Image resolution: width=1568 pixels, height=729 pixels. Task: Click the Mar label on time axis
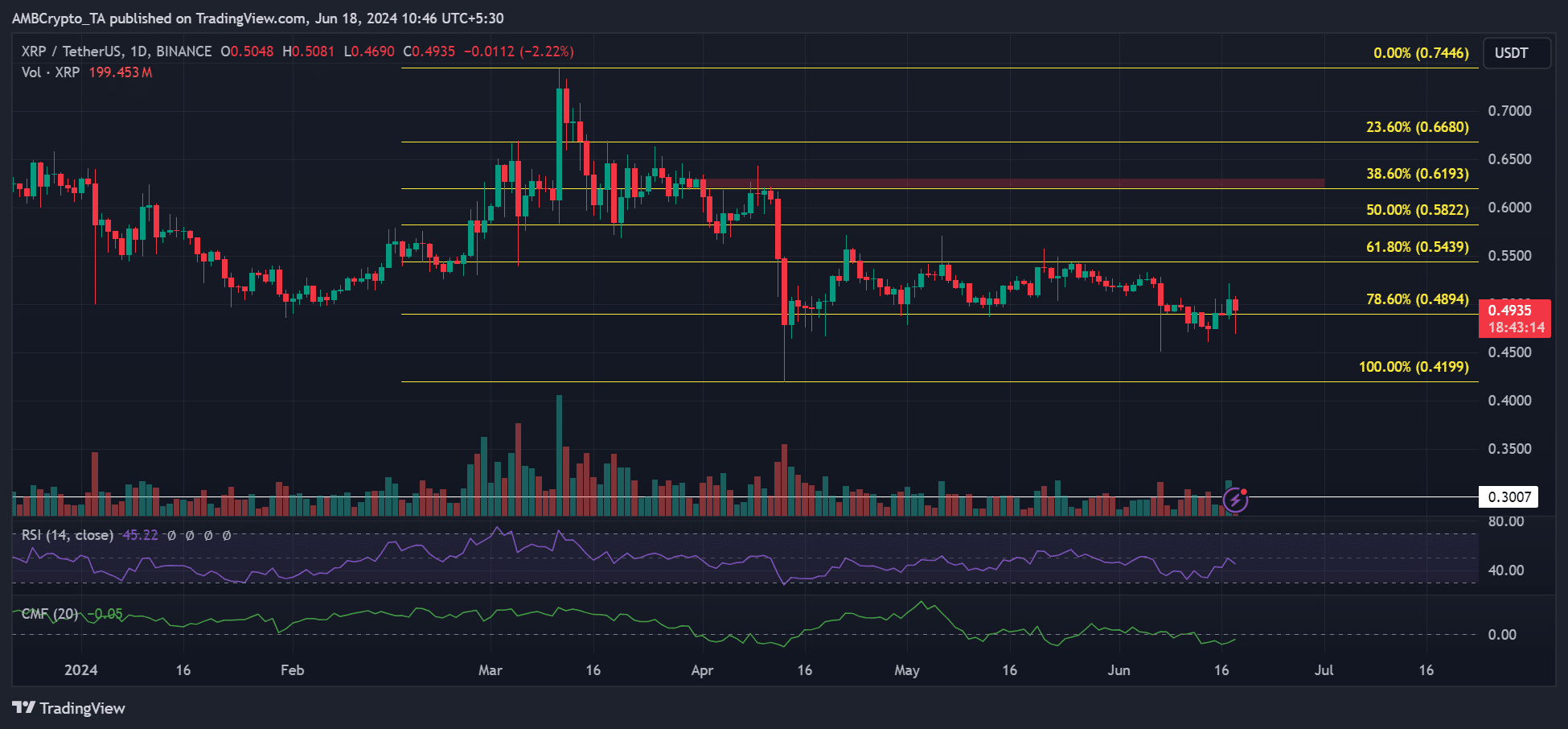491,670
